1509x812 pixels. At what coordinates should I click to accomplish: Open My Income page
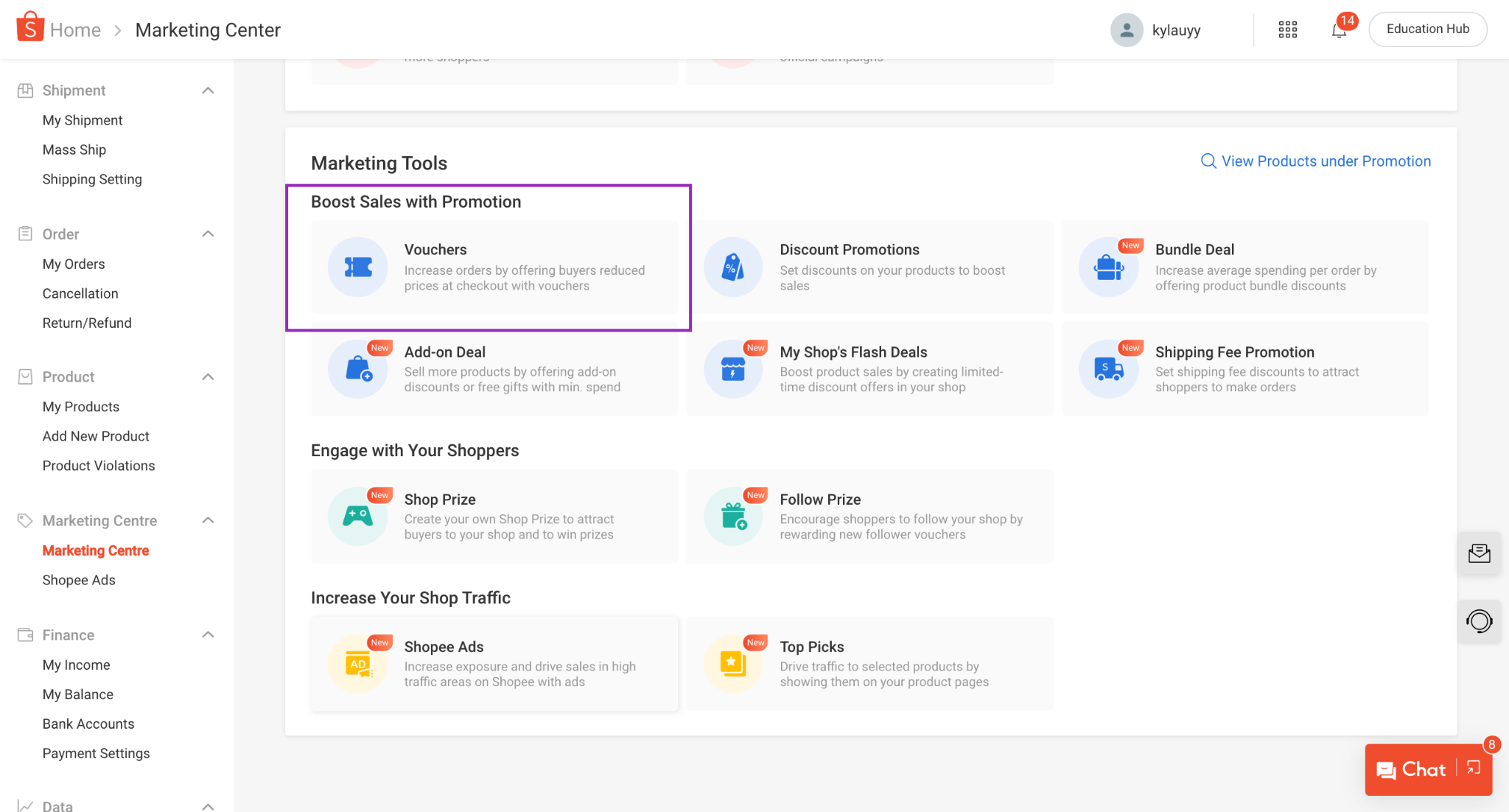pyautogui.click(x=77, y=665)
